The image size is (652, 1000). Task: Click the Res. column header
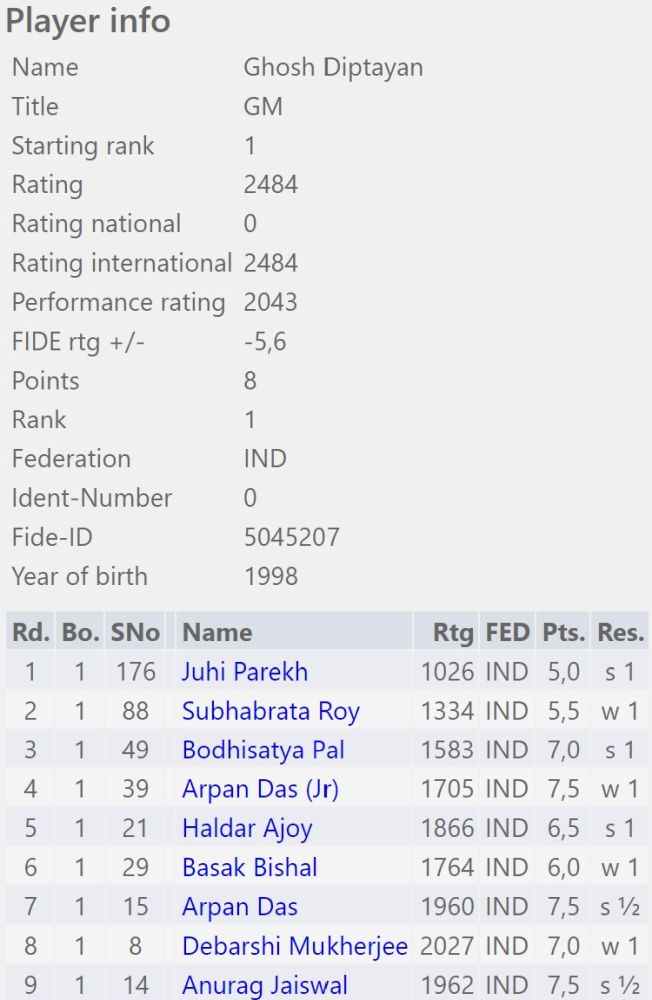pyautogui.click(x=620, y=632)
